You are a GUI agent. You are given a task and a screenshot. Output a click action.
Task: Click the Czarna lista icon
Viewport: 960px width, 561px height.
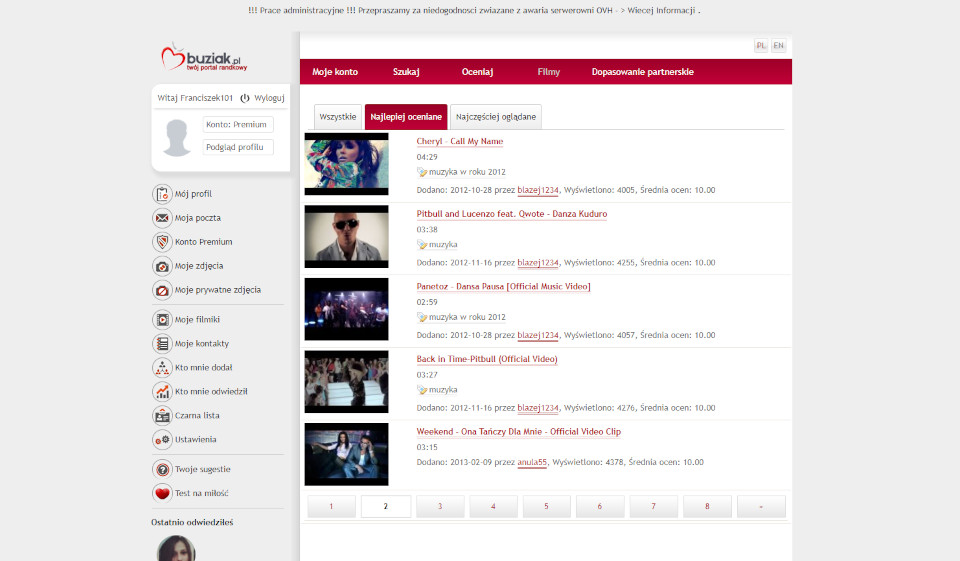(162, 416)
